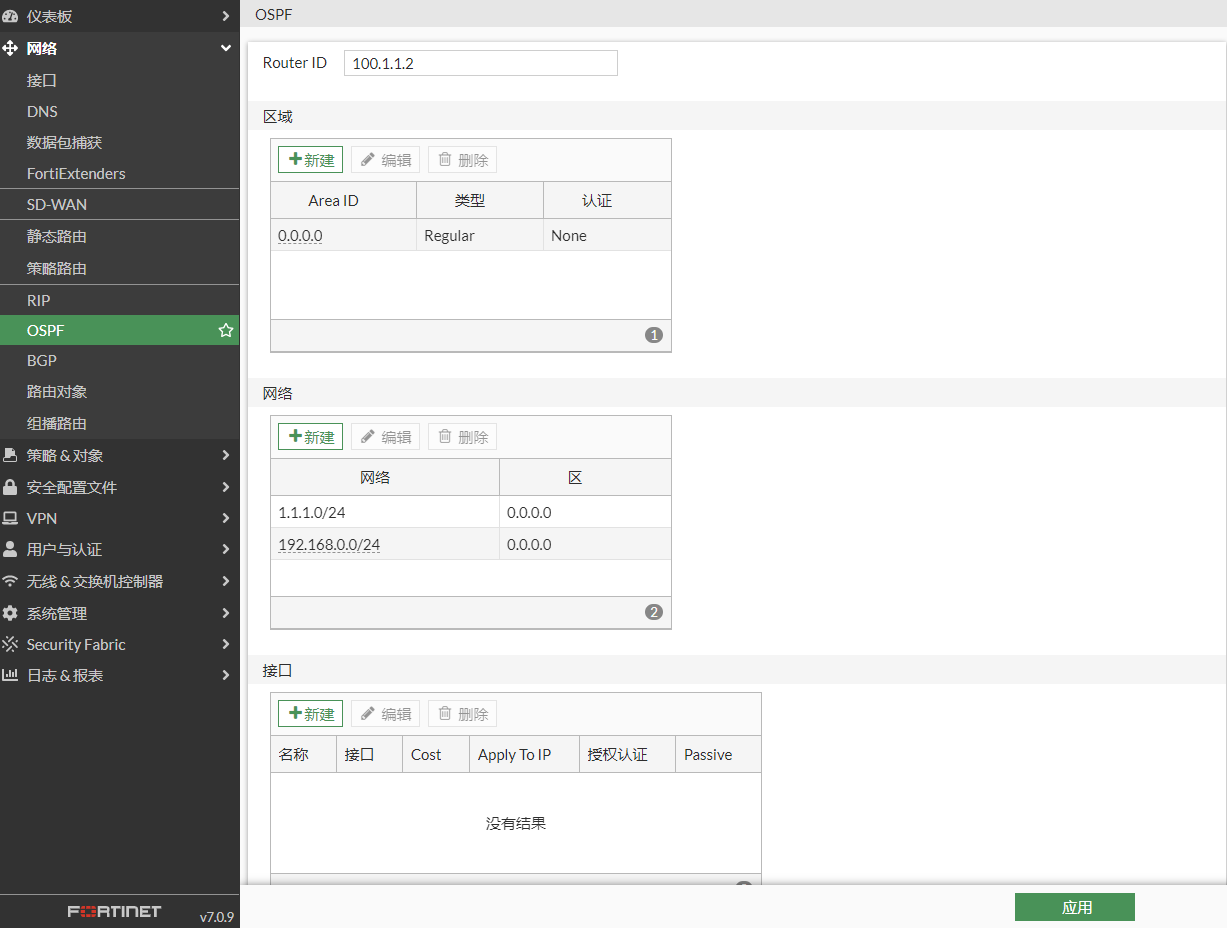Click the 应用 button
This screenshot has height=928, width=1227.
(x=1074, y=907)
